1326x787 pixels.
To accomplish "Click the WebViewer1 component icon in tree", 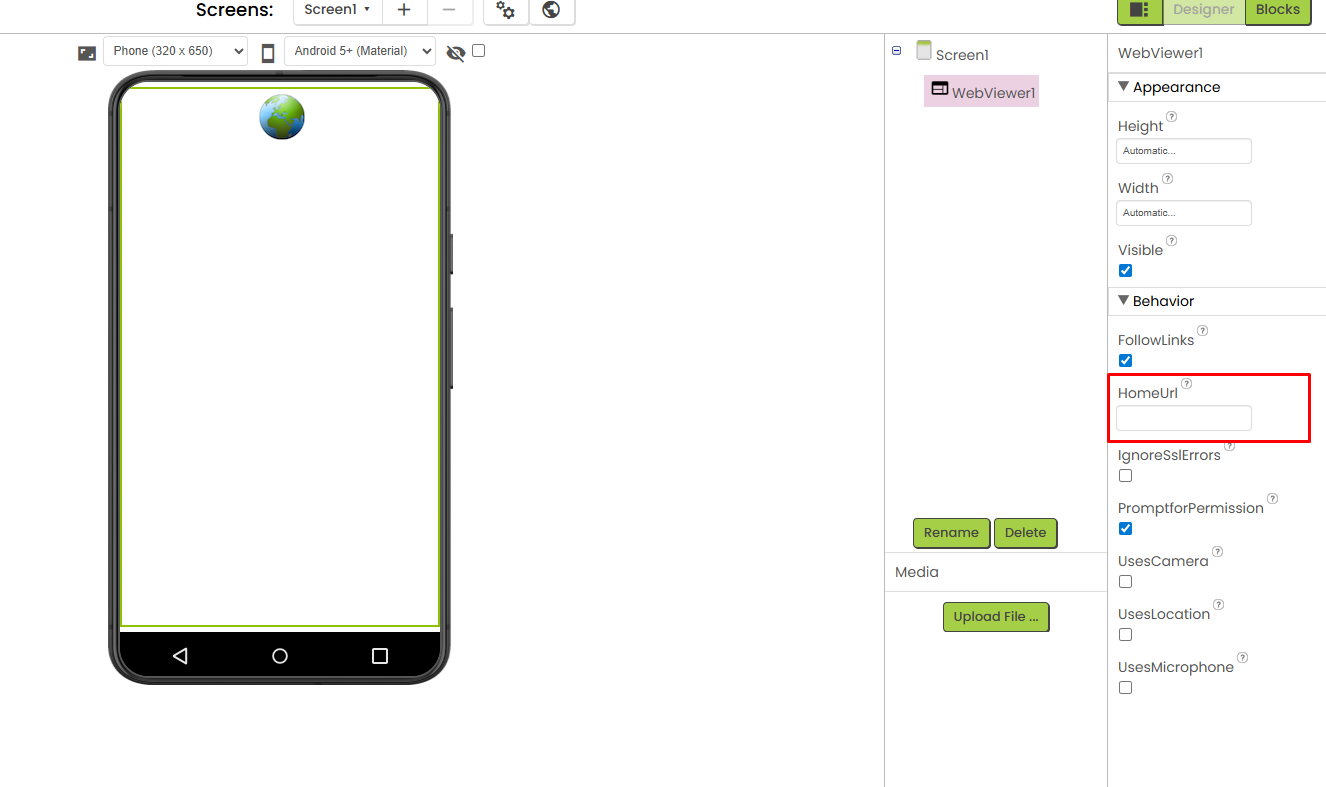I will [940, 88].
